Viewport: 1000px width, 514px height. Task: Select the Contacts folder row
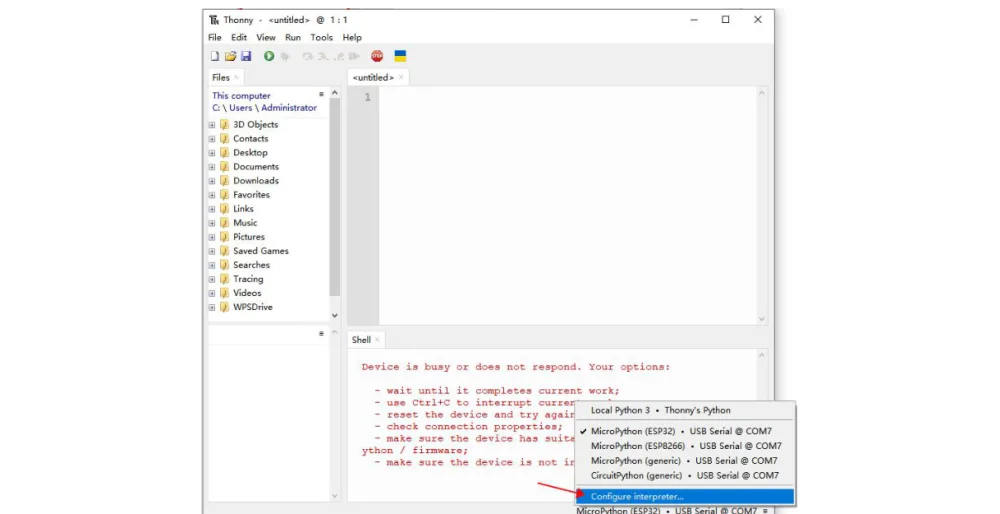pyautogui.click(x=268, y=138)
